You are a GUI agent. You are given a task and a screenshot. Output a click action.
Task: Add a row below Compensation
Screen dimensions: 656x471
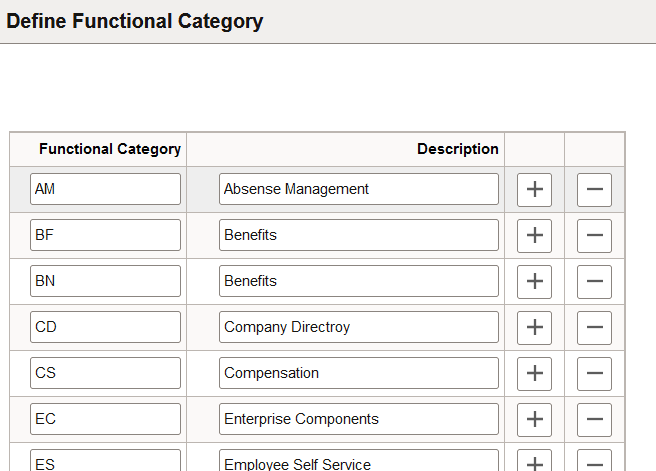[x=534, y=373]
